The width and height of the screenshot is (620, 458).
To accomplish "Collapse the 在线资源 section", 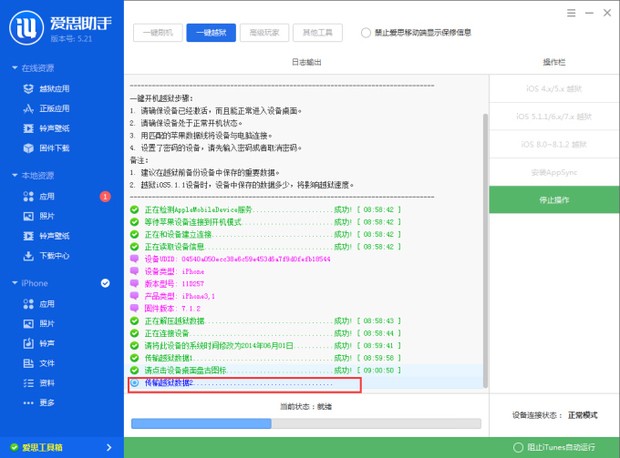I will 15,68.
